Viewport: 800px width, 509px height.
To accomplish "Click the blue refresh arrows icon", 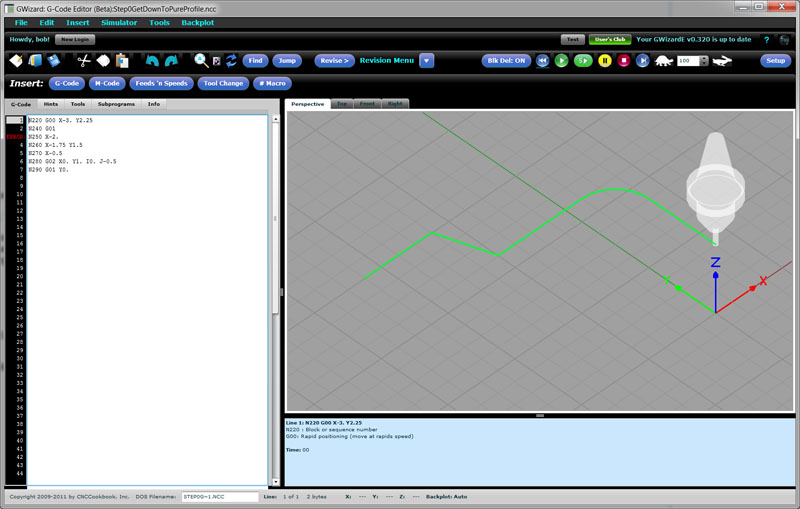I will click(231, 61).
